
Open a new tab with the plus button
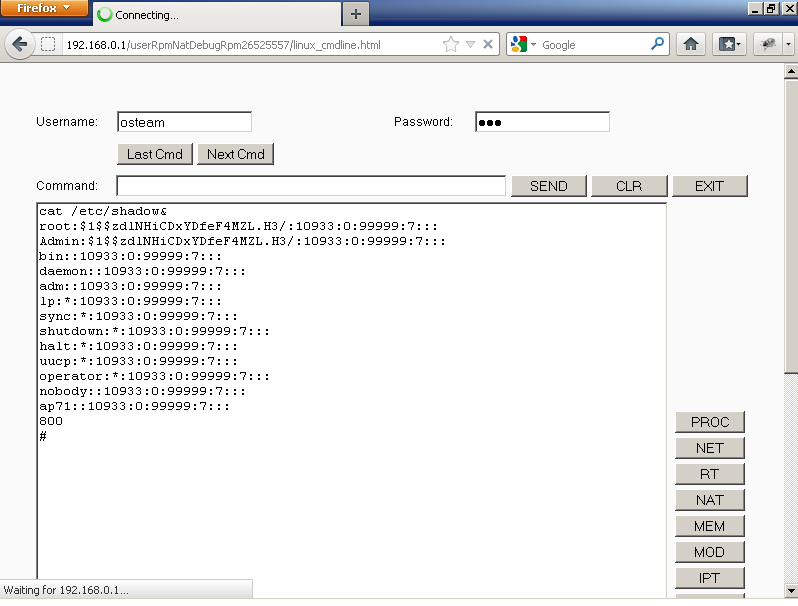[x=355, y=14]
